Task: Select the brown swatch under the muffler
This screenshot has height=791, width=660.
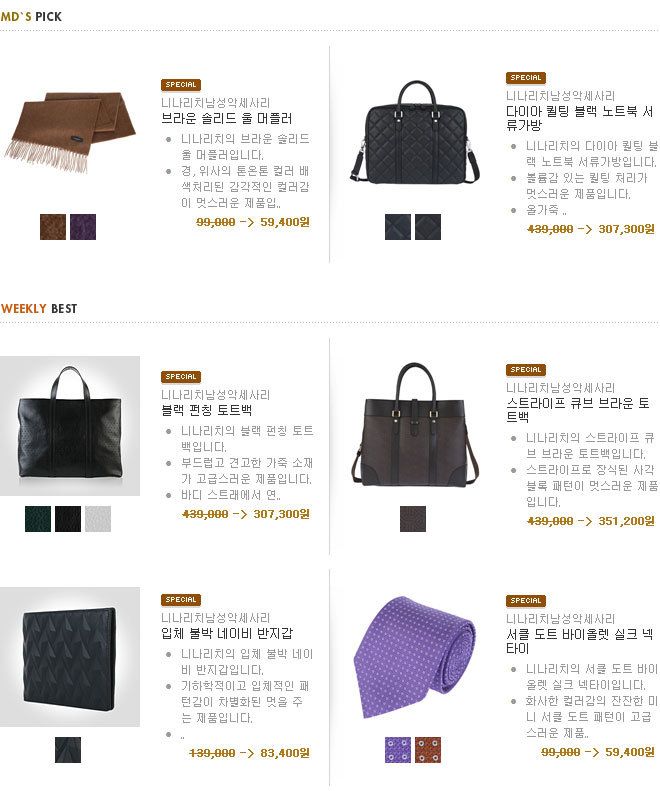Action: (53, 227)
